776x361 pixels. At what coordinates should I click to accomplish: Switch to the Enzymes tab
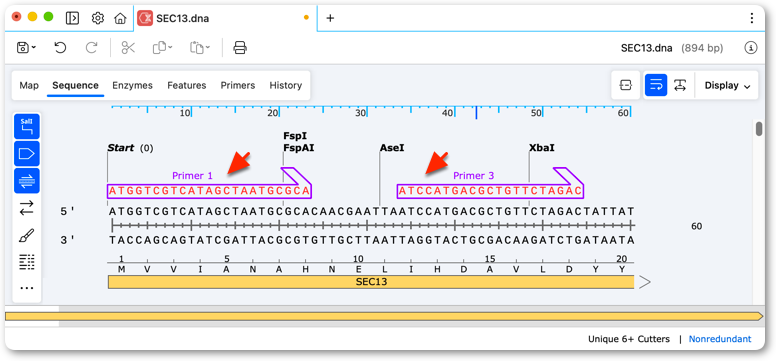click(133, 85)
